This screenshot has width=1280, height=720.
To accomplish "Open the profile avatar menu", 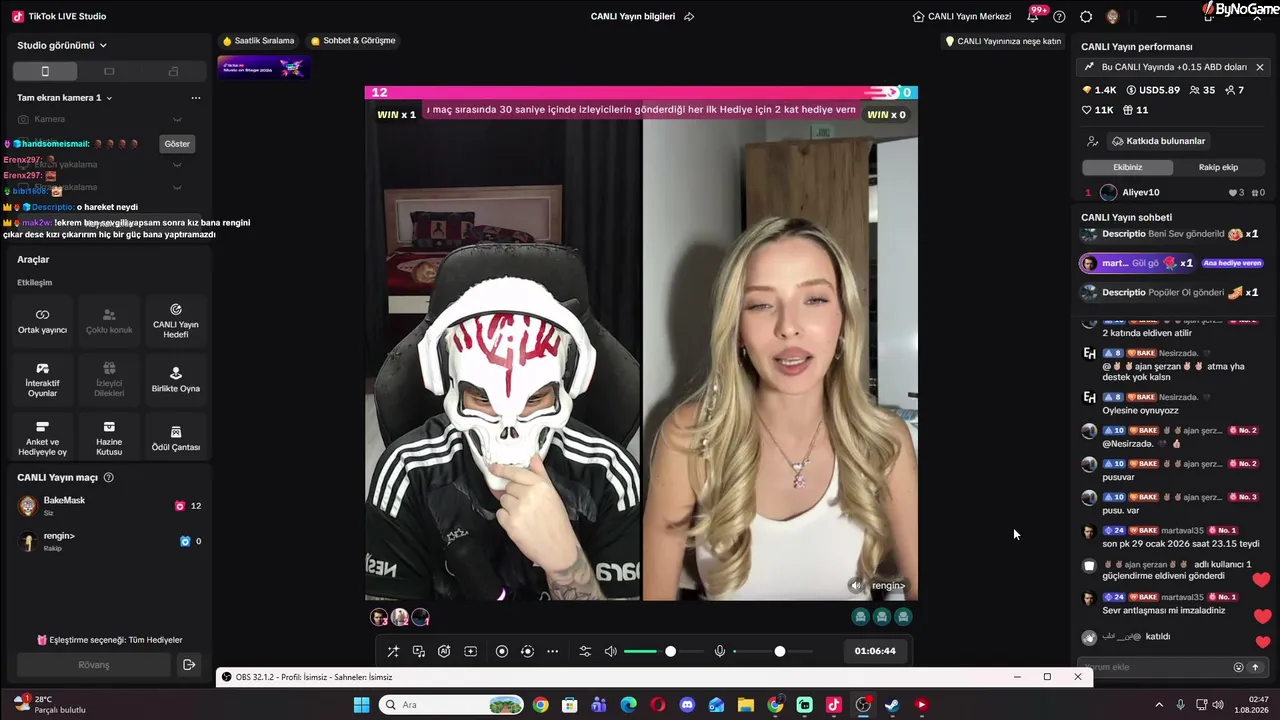I will [x=1112, y=16].
